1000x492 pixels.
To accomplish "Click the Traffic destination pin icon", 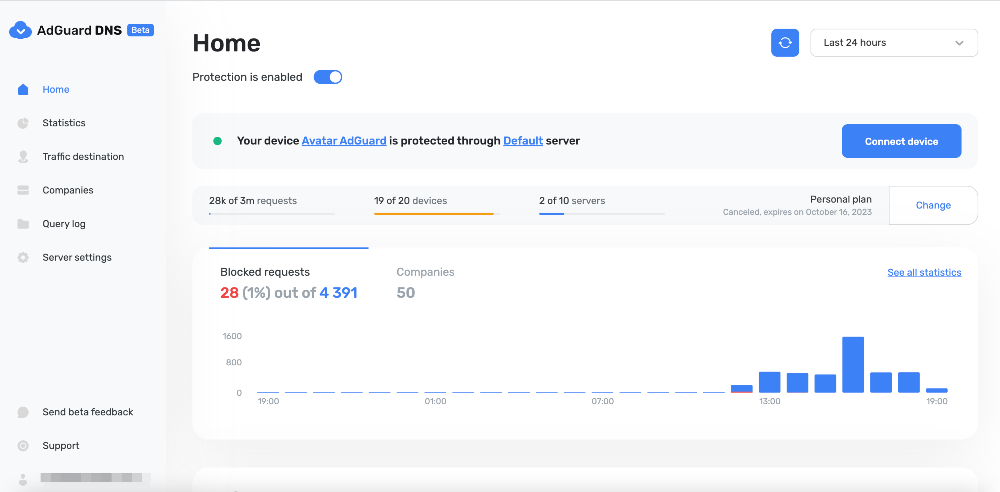I will [23, 157].
